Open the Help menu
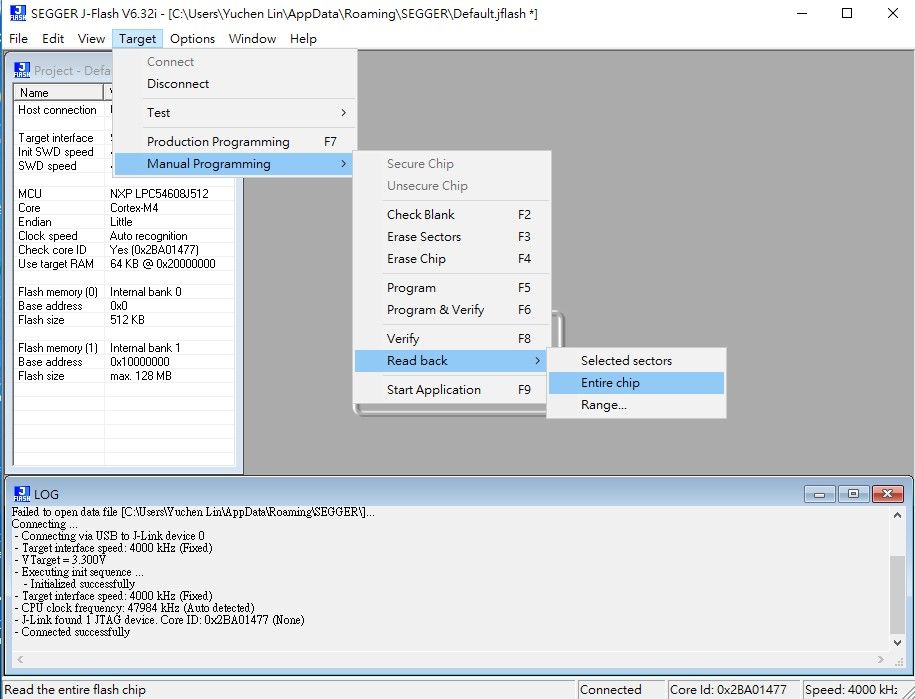This screenshot has width=915, height=699. click(x=303, y=39)
